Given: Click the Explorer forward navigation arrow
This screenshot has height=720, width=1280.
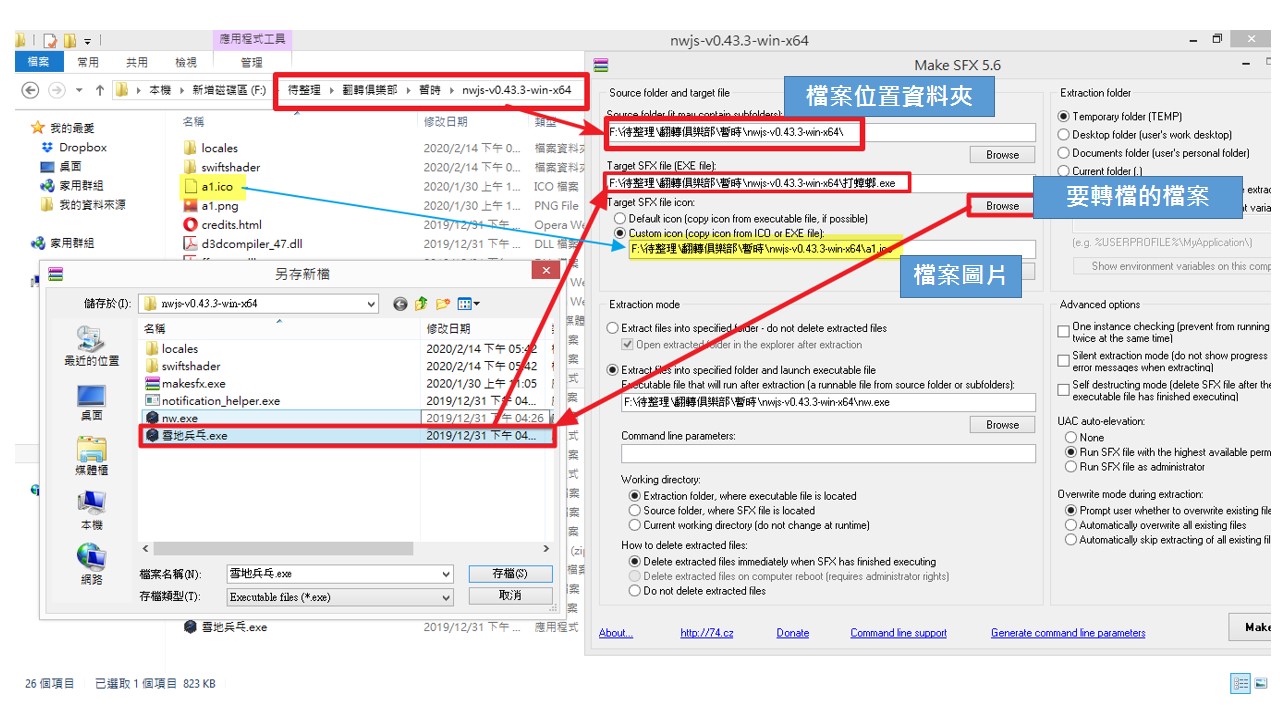Looking at the screenshot, I should click(58, 90).
